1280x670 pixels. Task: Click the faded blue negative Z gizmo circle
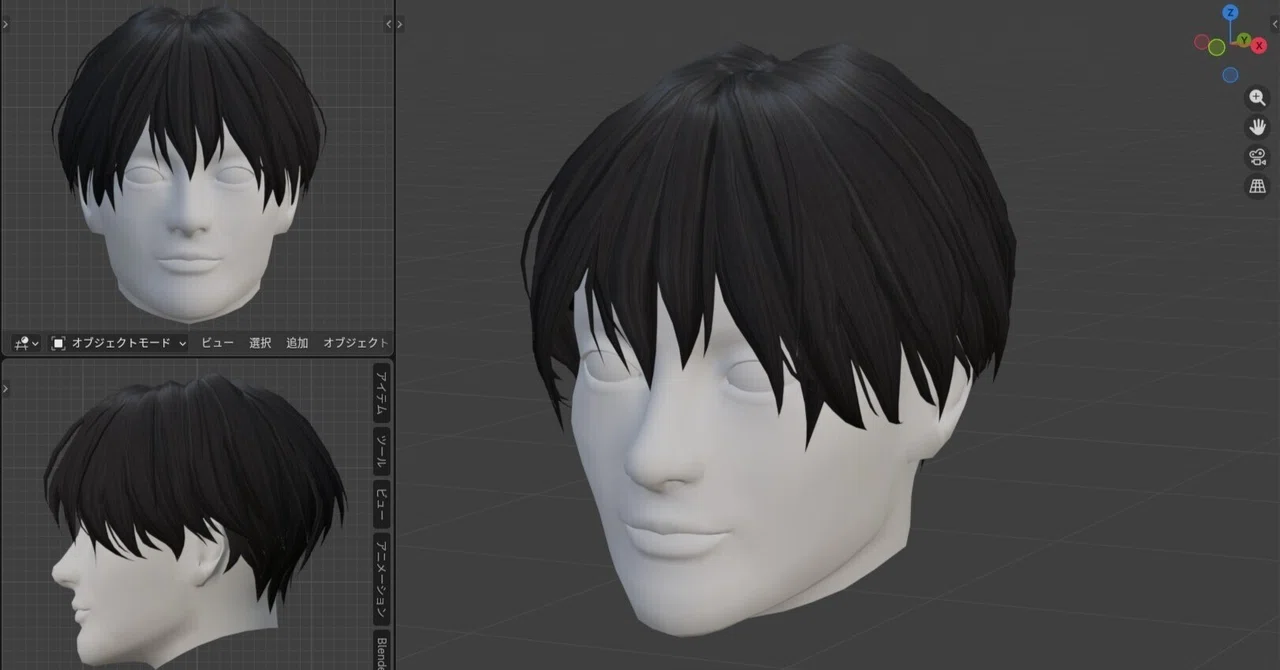point(1230,75)
